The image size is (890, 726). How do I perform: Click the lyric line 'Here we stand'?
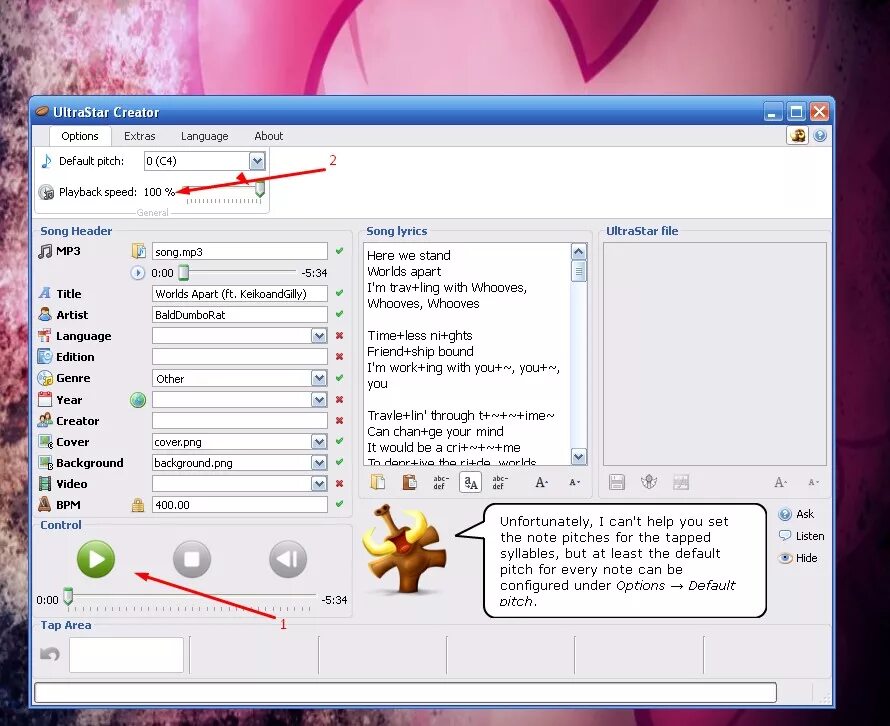[x=409, y=255]
